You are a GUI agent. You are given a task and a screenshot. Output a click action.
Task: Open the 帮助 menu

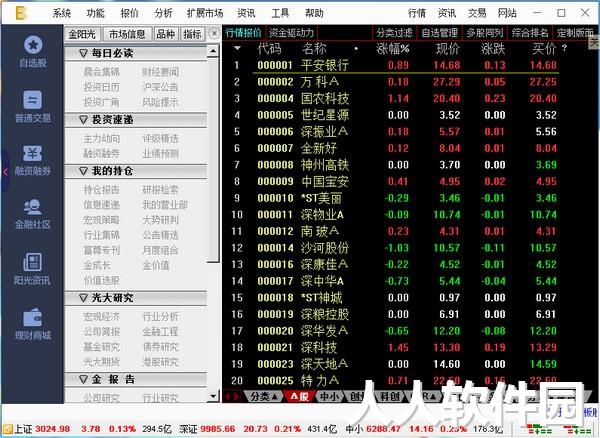(314, 13)
